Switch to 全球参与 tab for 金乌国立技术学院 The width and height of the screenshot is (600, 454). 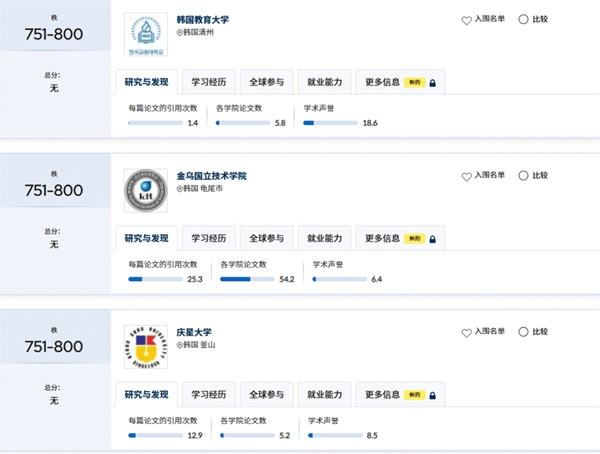pyautogui.click(x=267, y=238)
